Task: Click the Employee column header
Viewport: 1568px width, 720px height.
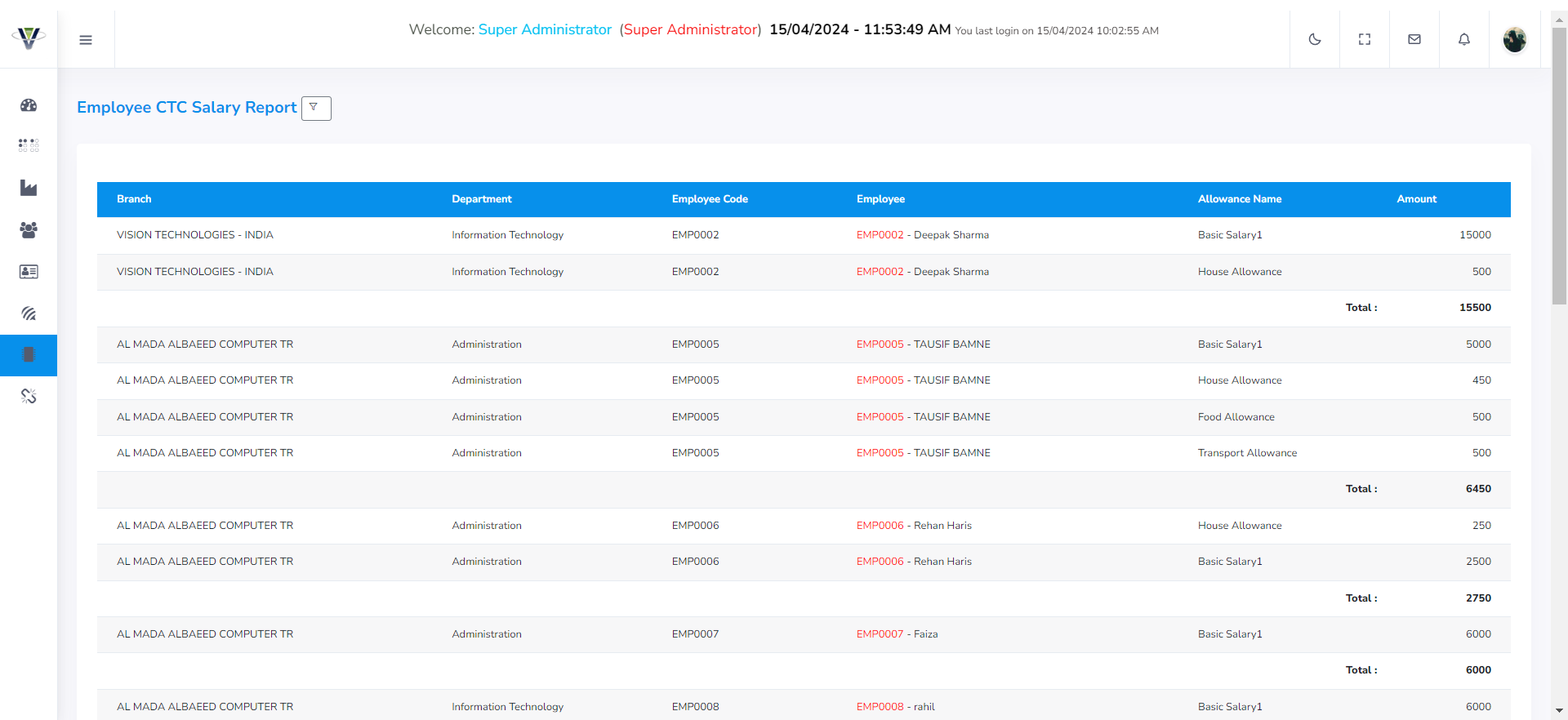Action: coord(880,199)
